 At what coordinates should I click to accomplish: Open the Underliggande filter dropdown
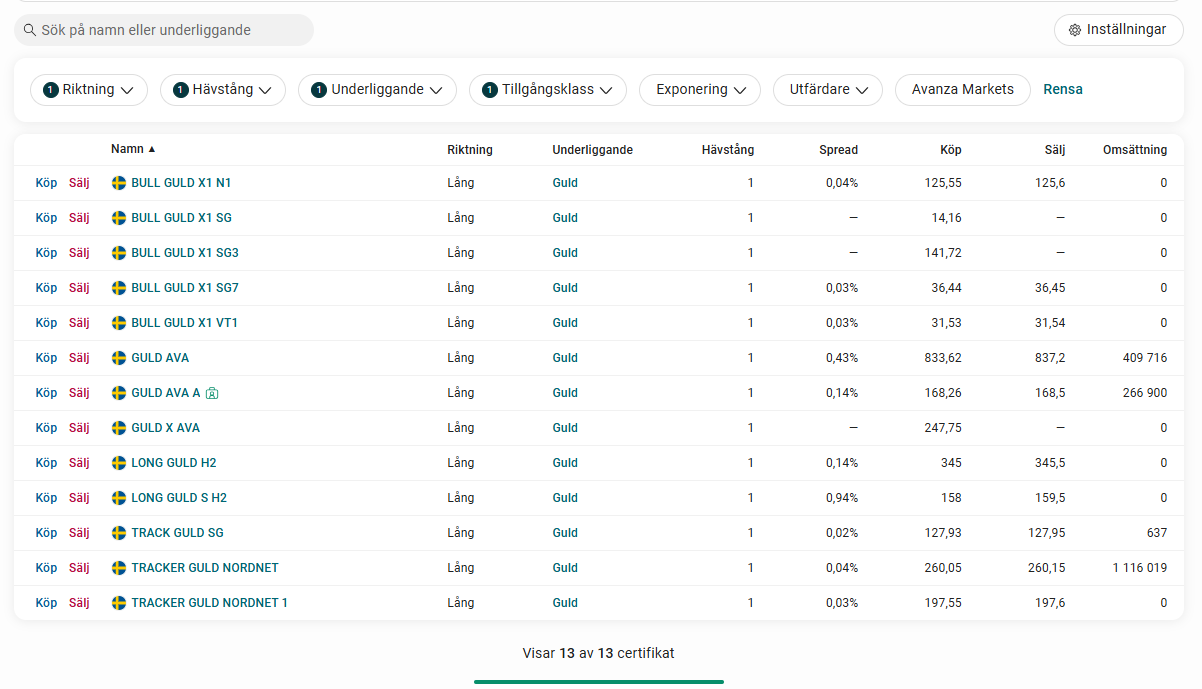tap(378, 90)
